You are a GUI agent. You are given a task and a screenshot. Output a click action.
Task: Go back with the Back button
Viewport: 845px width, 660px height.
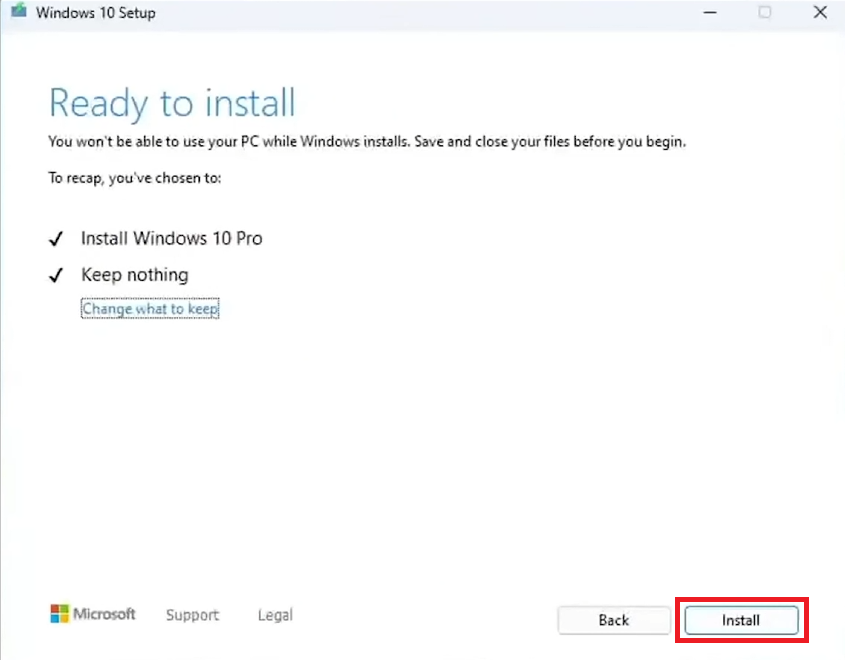tap(614, 620)
